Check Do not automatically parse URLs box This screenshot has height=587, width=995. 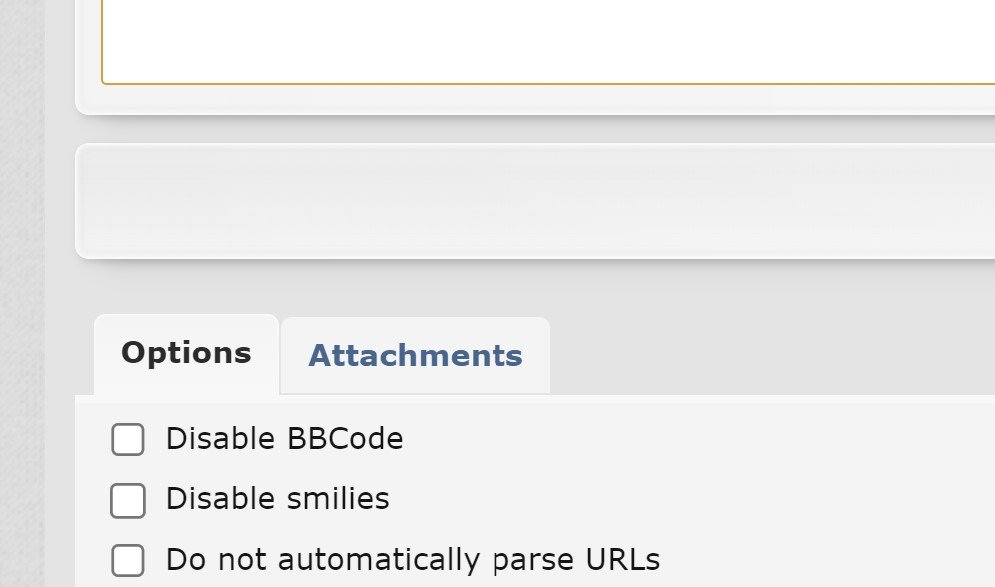[x=128, y=560]
